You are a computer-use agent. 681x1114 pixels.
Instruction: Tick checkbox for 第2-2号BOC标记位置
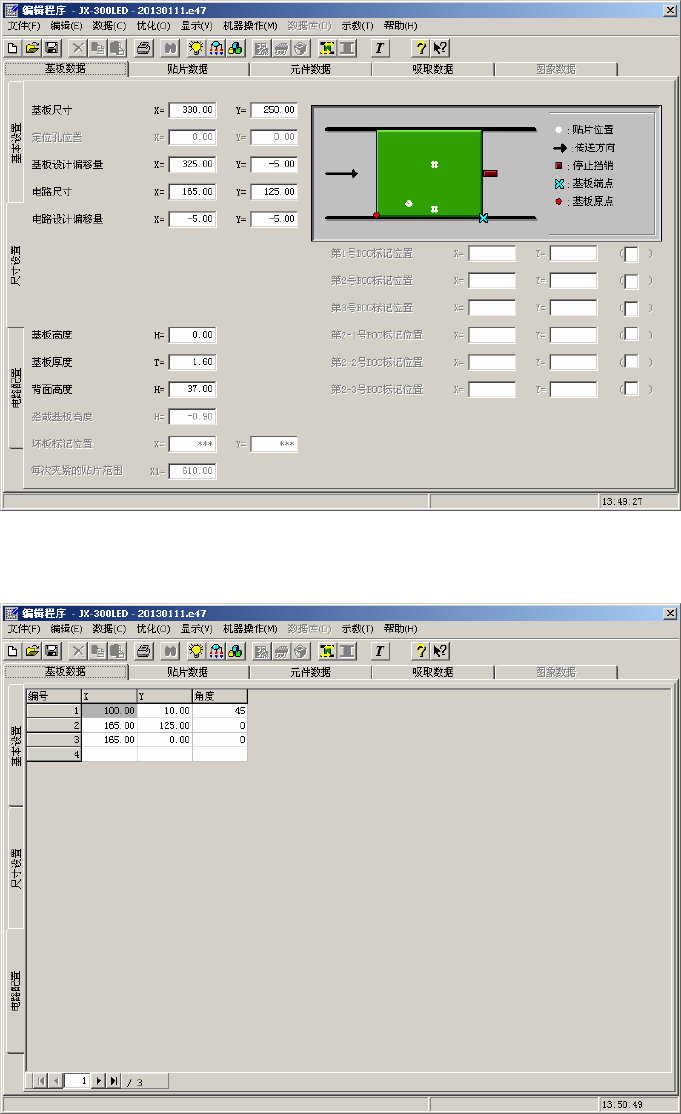(631, 362)
